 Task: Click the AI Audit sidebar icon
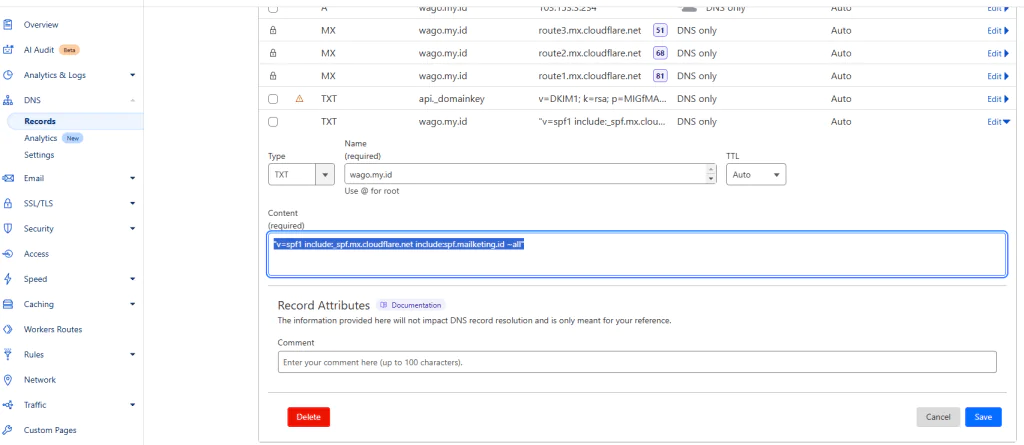[x=8, y=49]
